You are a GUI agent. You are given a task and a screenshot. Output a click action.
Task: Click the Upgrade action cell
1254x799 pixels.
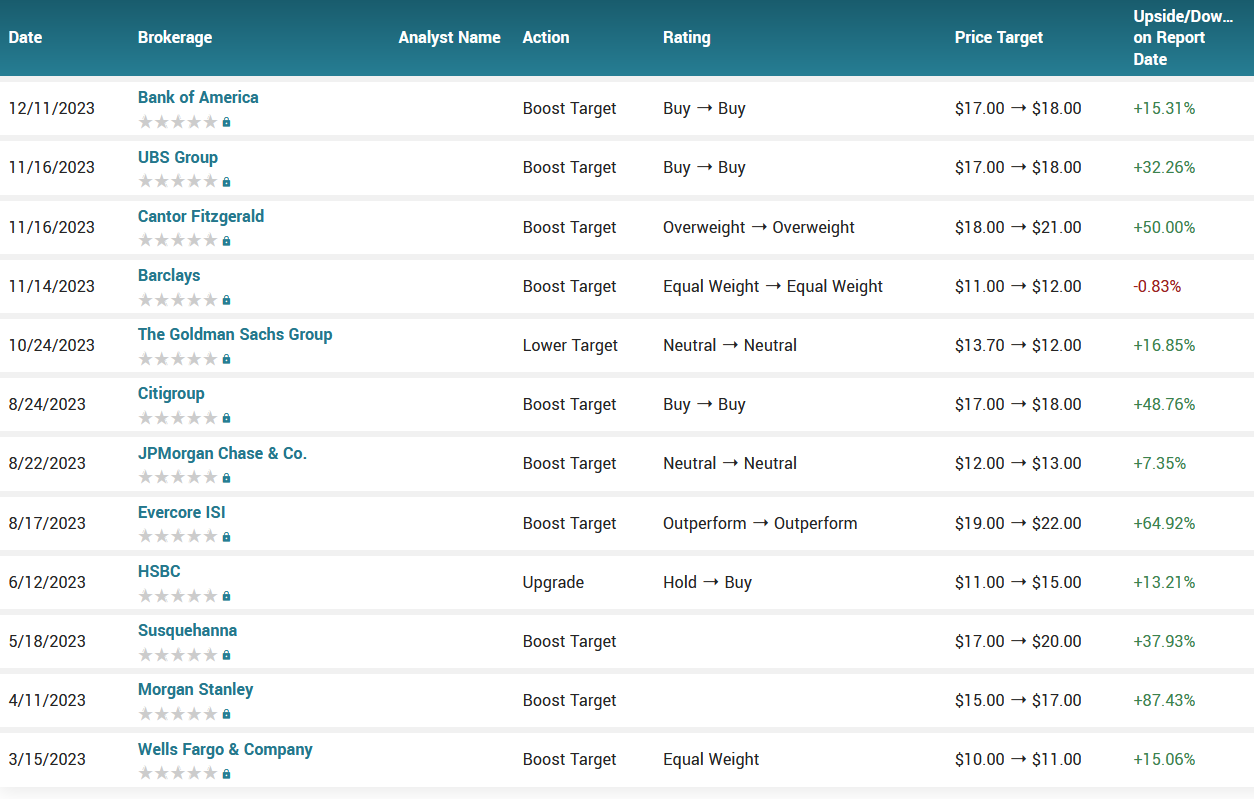click(553, 582)
